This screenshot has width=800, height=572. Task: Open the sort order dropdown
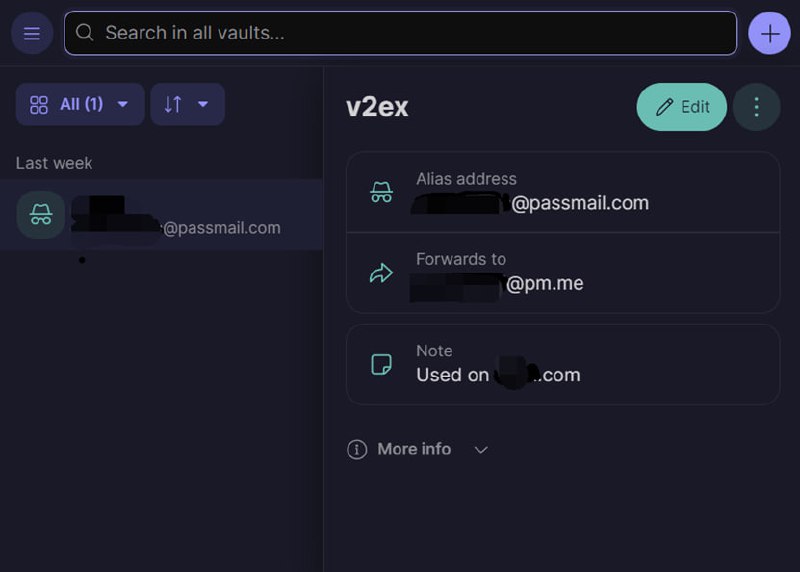tap(187, 104)
